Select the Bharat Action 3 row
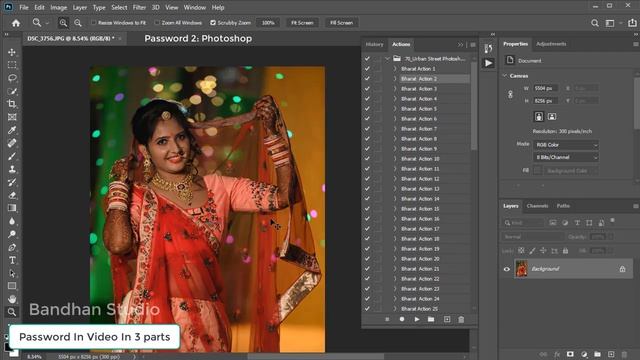 coord(435,89)
